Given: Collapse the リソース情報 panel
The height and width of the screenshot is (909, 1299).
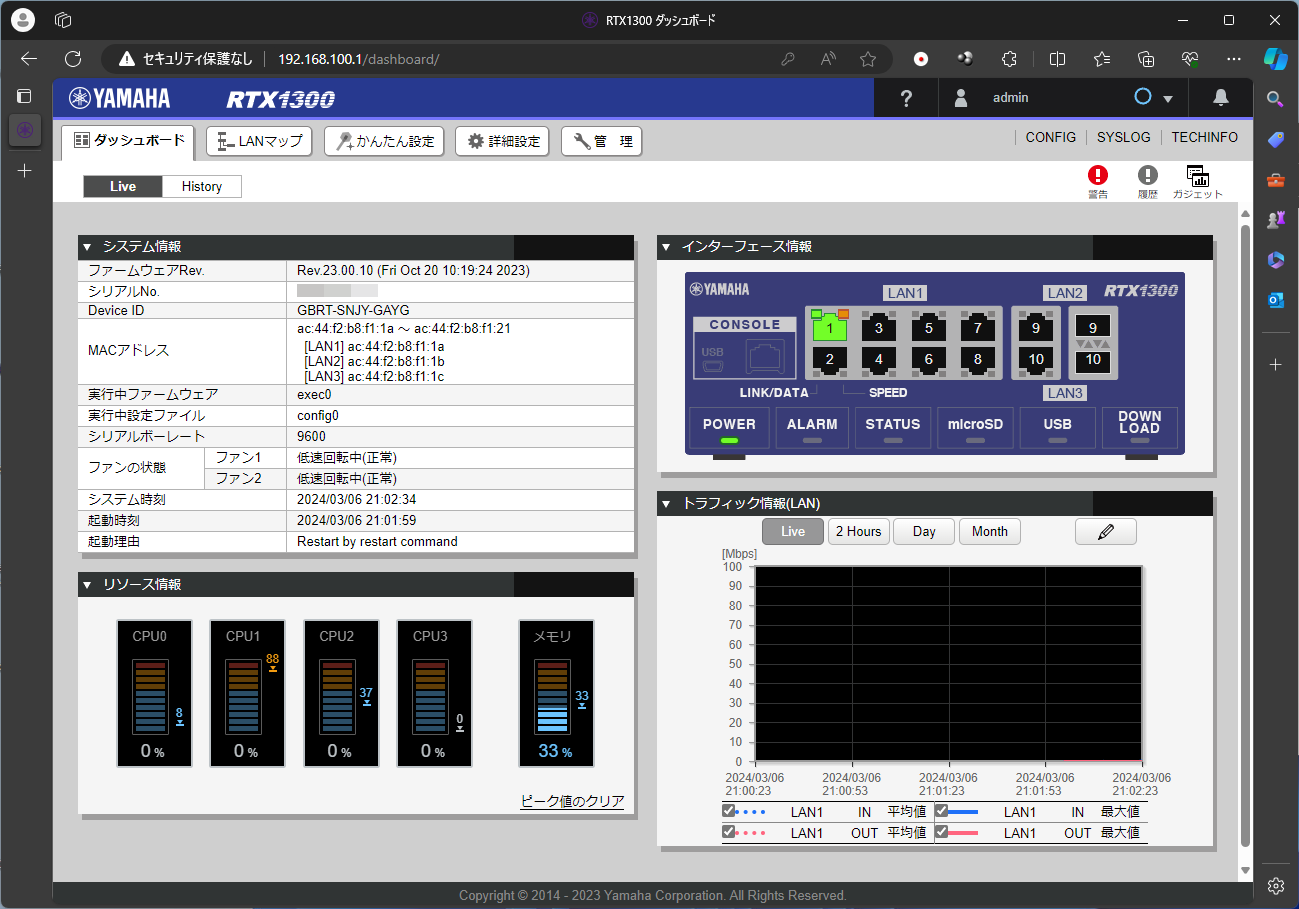Looking at the screenshot, I should click(x=87, y=584).
